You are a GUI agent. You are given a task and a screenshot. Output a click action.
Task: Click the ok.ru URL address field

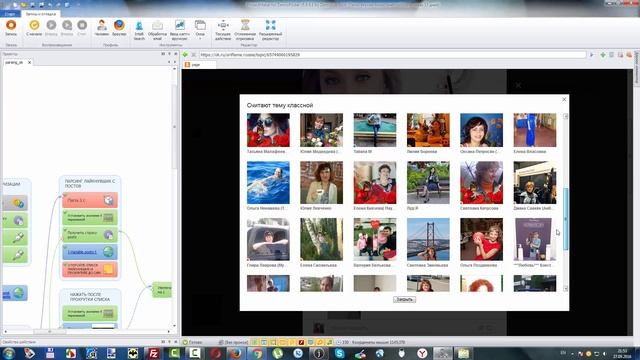pyautogui.click(x=392, y=55)
